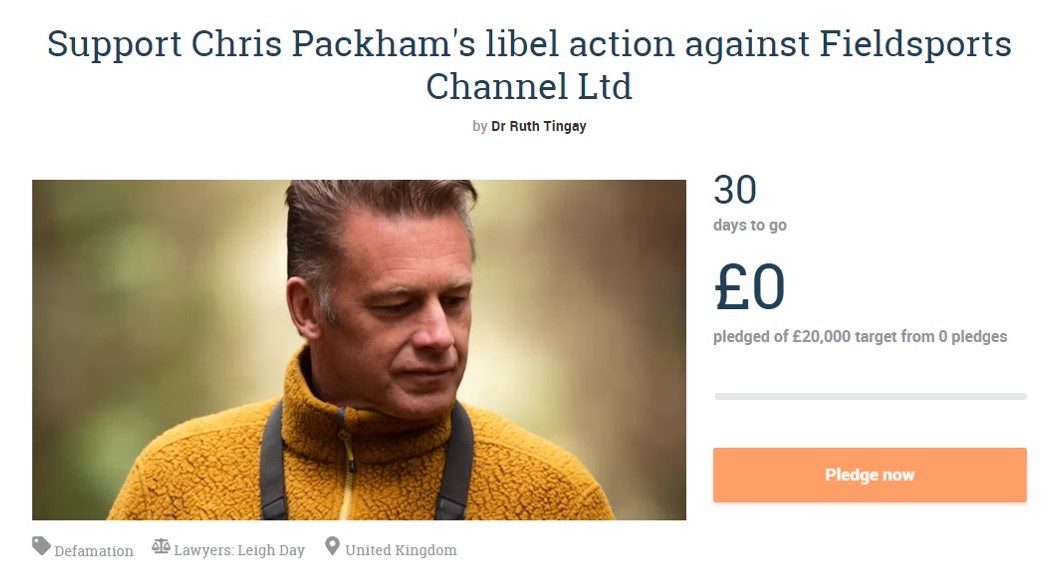Click 'Channel Ltd' in the heading

[529, 86]
